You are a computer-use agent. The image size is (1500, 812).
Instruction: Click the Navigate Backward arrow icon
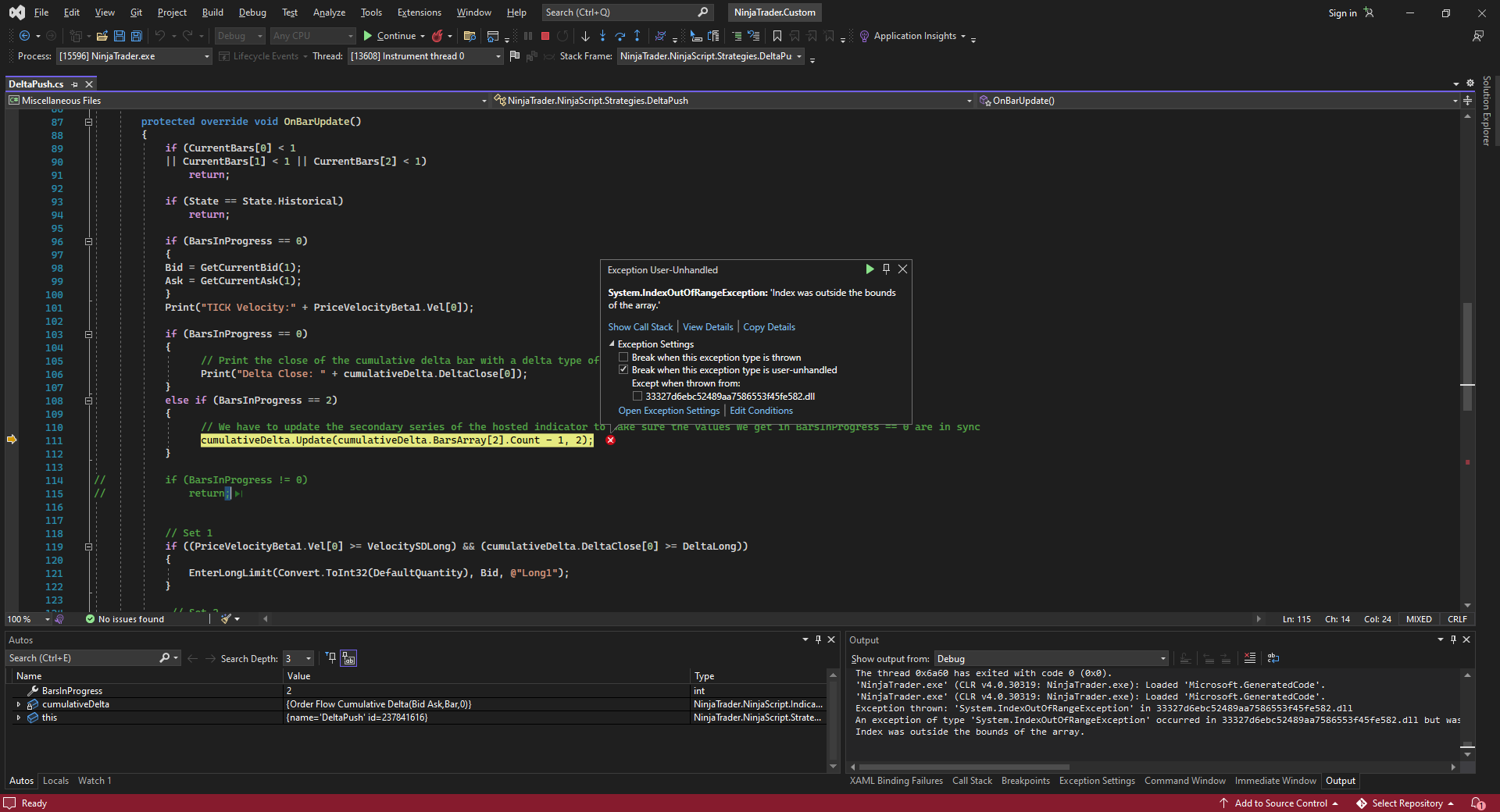coord(24,36)
